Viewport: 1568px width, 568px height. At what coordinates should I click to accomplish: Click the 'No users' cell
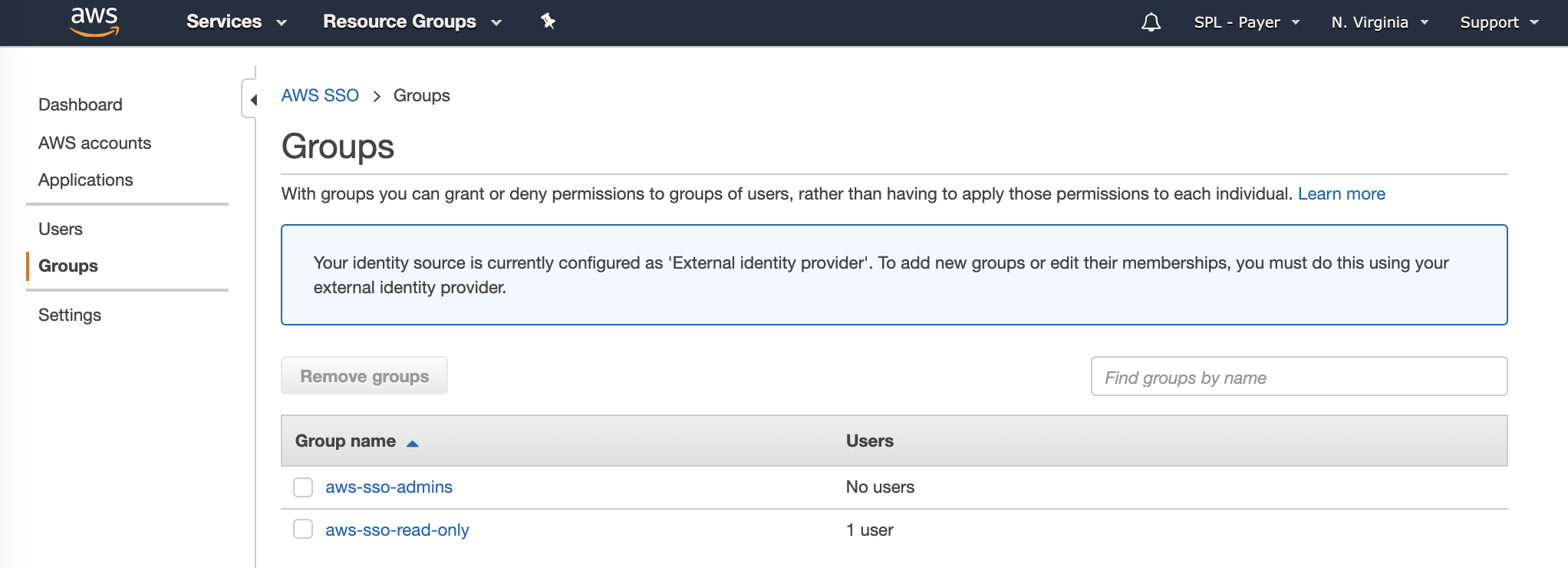tap(880, 487)
